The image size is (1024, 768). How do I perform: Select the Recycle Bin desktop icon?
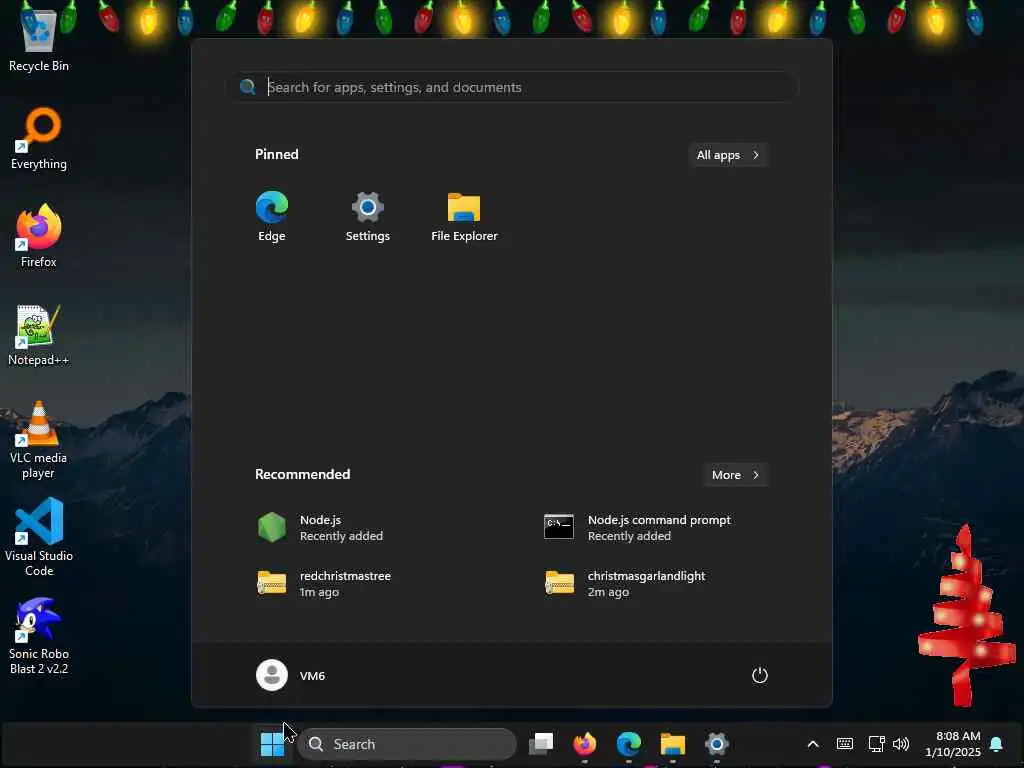pos(39,39)
